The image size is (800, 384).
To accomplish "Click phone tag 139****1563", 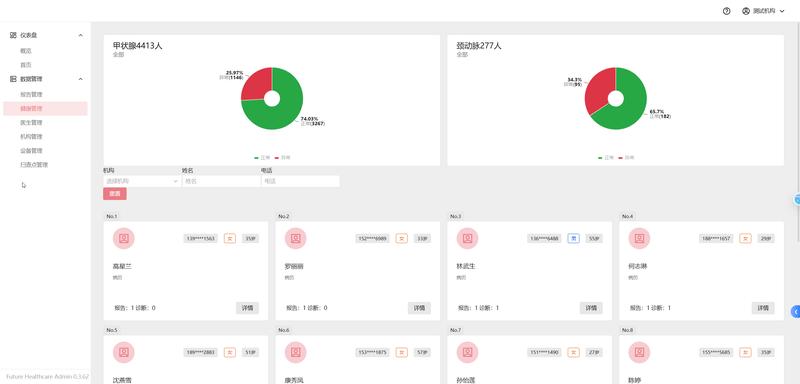I will [x=201, y=239].
